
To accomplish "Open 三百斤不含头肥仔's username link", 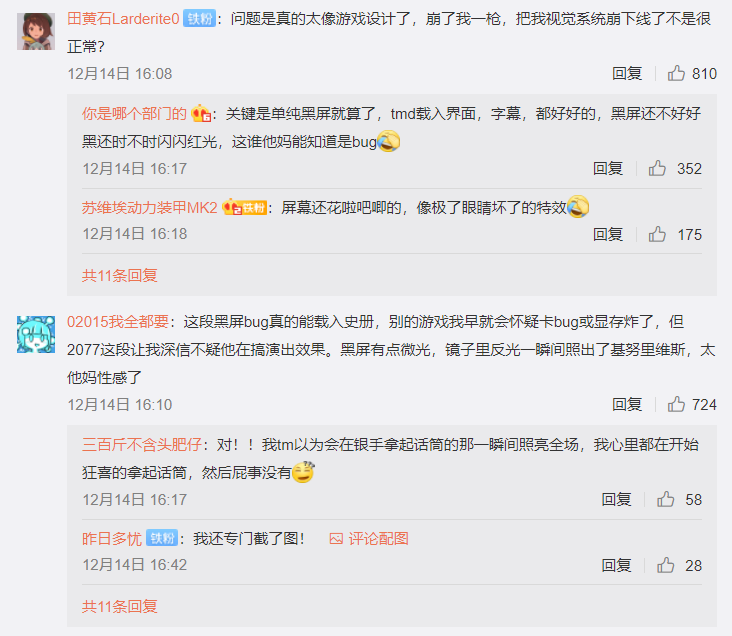I will (x=141, y=445).
